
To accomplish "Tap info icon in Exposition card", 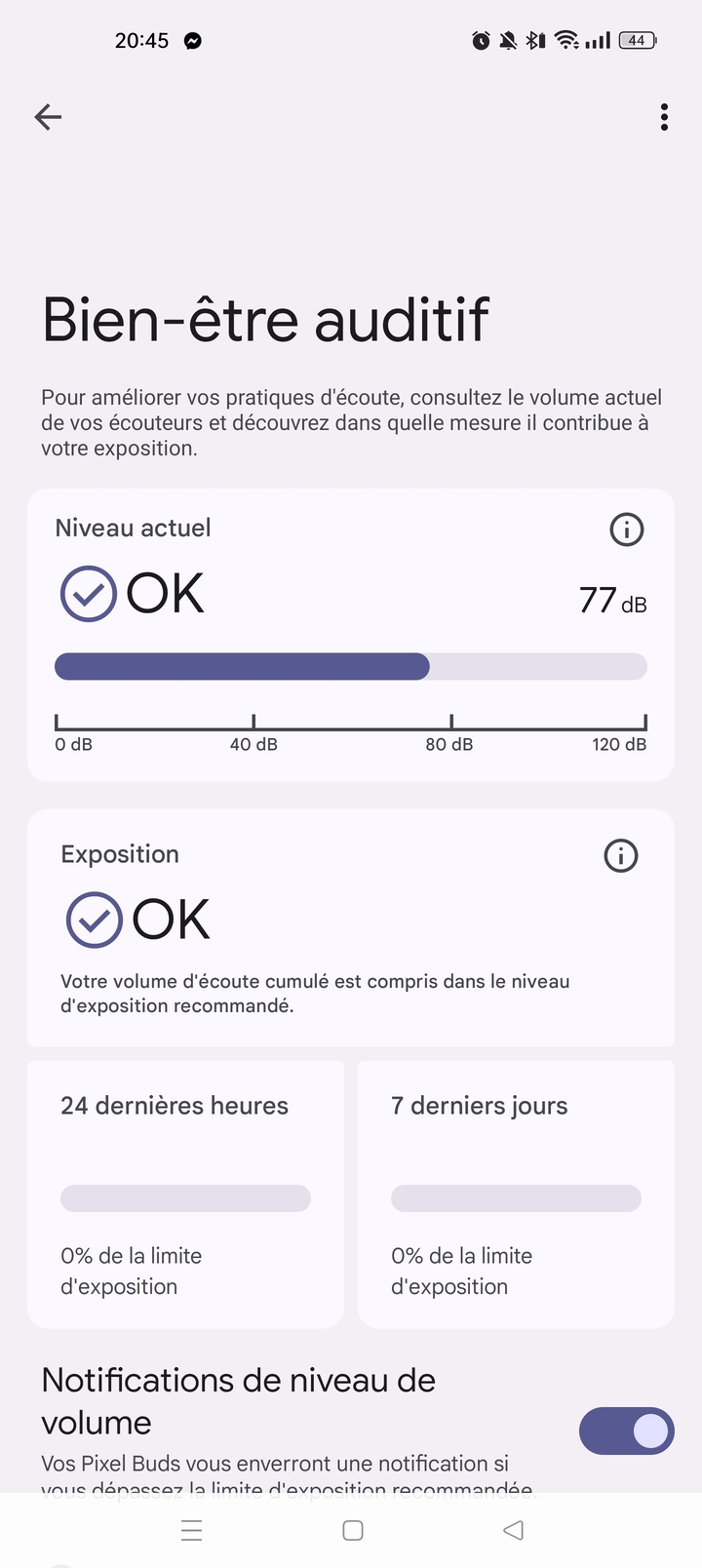I will 621,855.
